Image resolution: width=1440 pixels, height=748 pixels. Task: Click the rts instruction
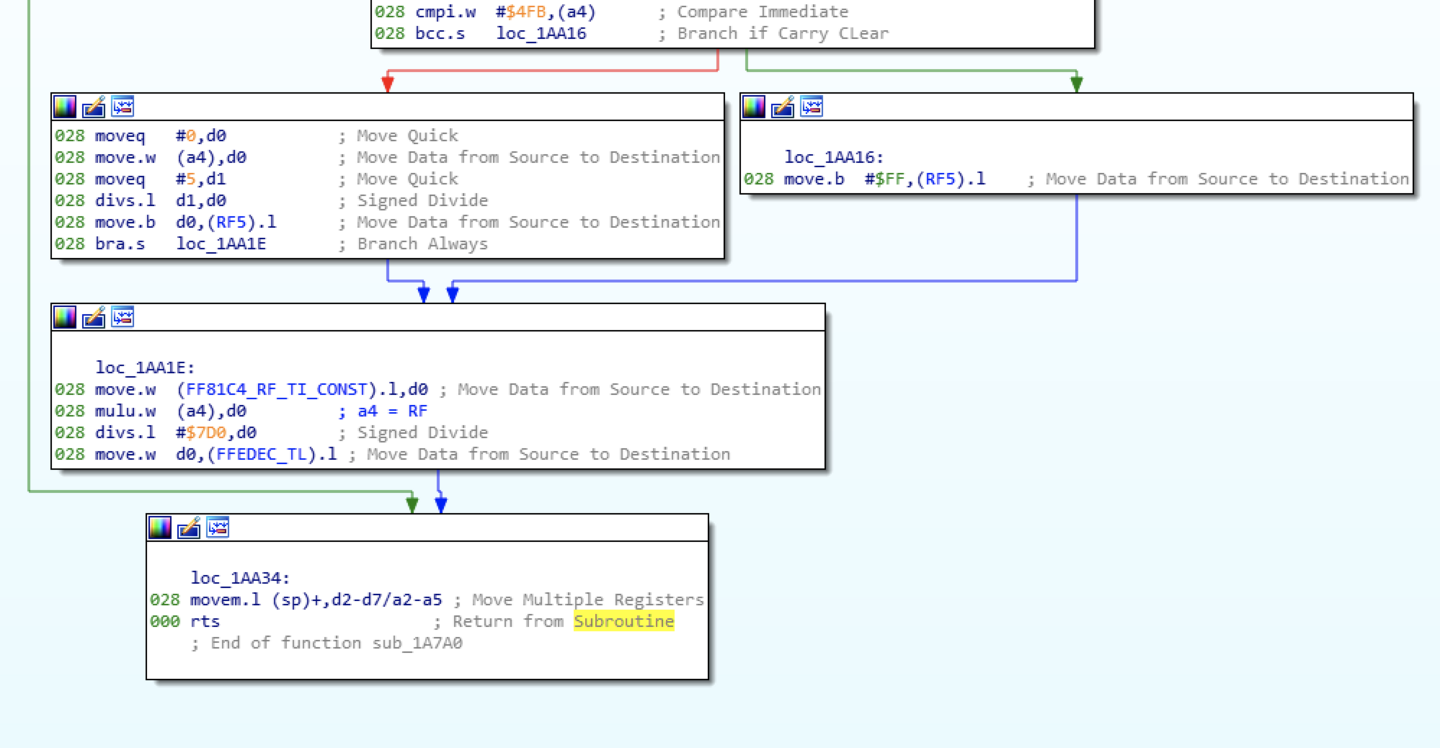point(205,621)
